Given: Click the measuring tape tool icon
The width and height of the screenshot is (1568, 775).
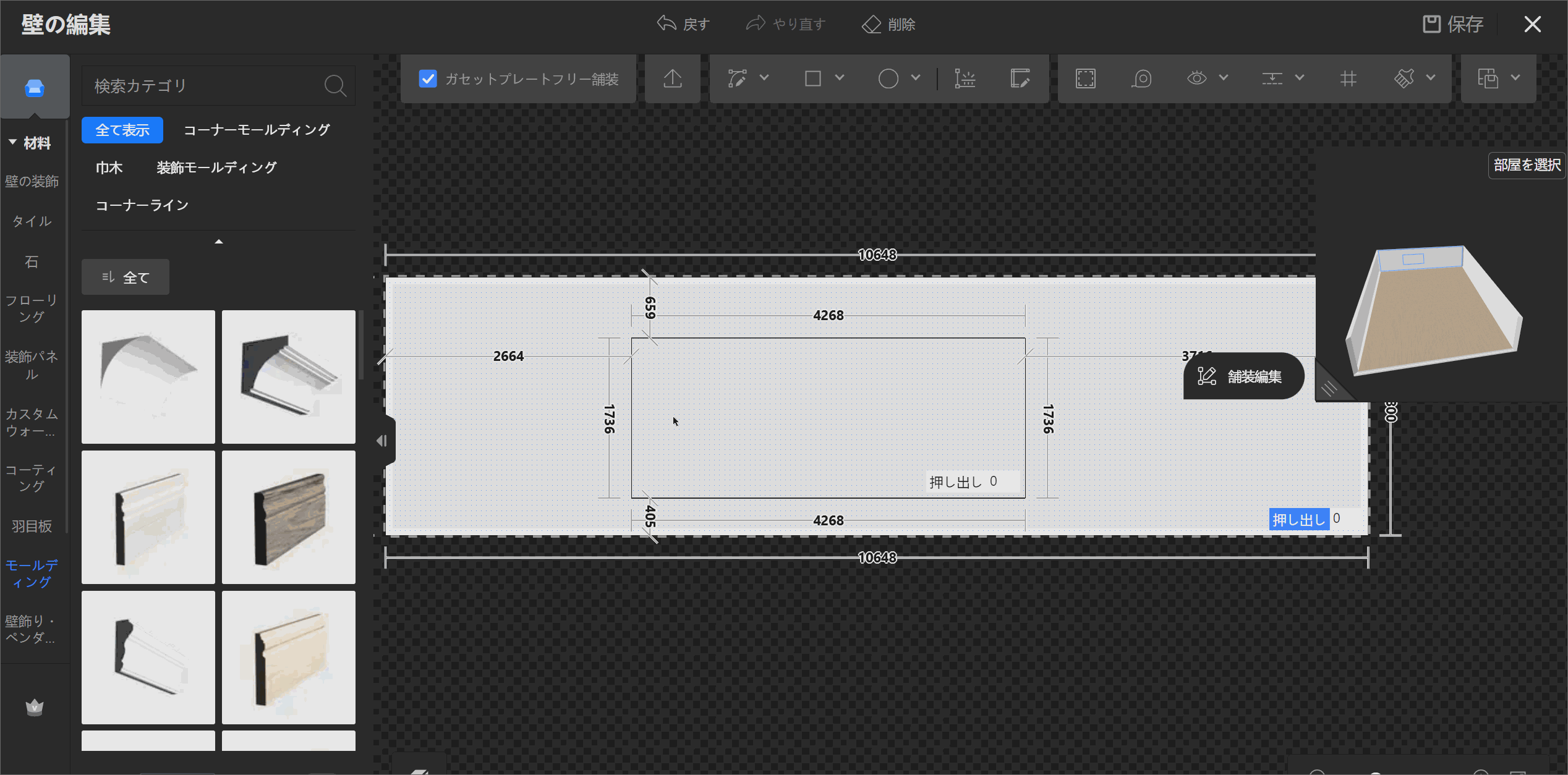Looking at the screenshot, I should [x=1141, y=78].
